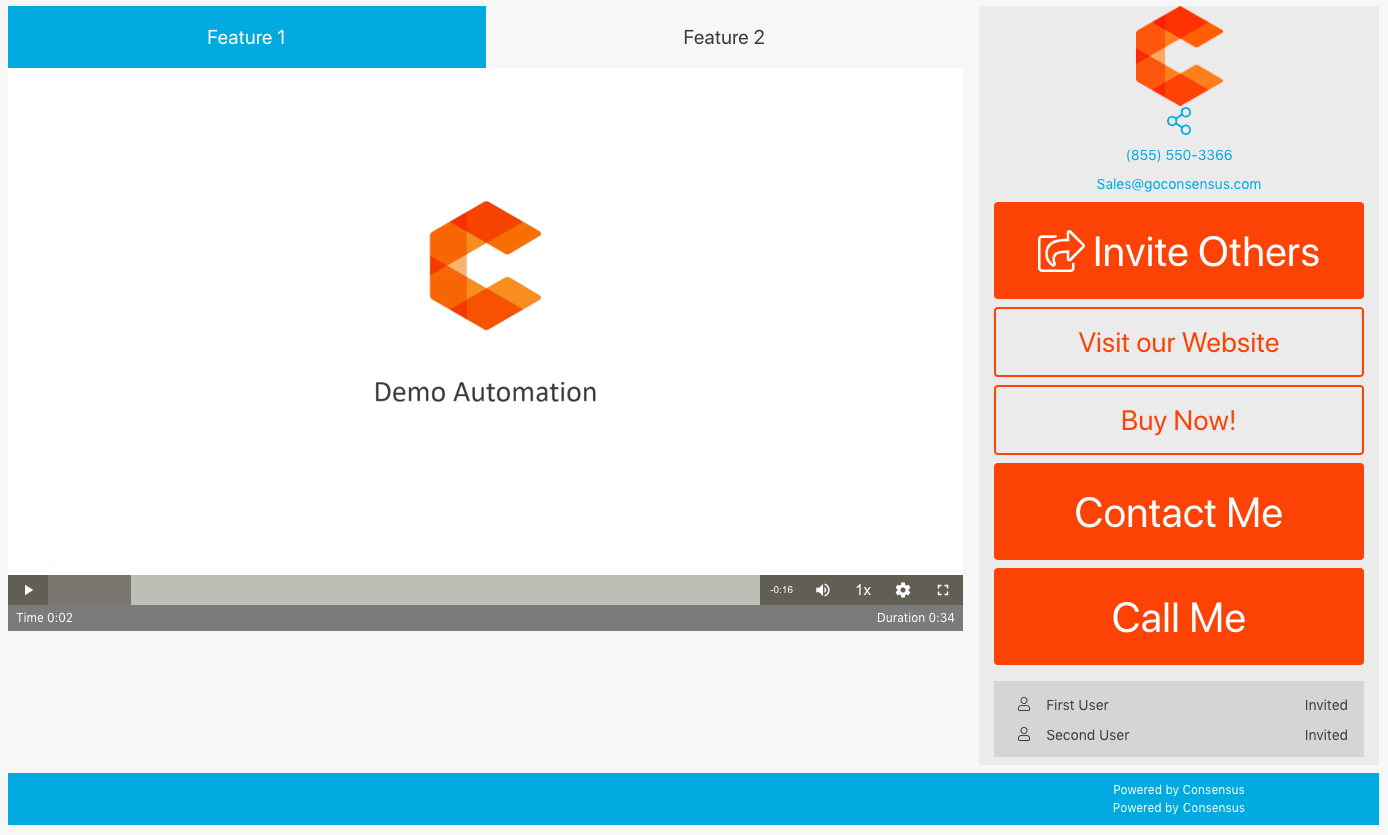Select the Feature 1 tab
1388x835 pixels.
pyautogui.click(x=246, y=37)
